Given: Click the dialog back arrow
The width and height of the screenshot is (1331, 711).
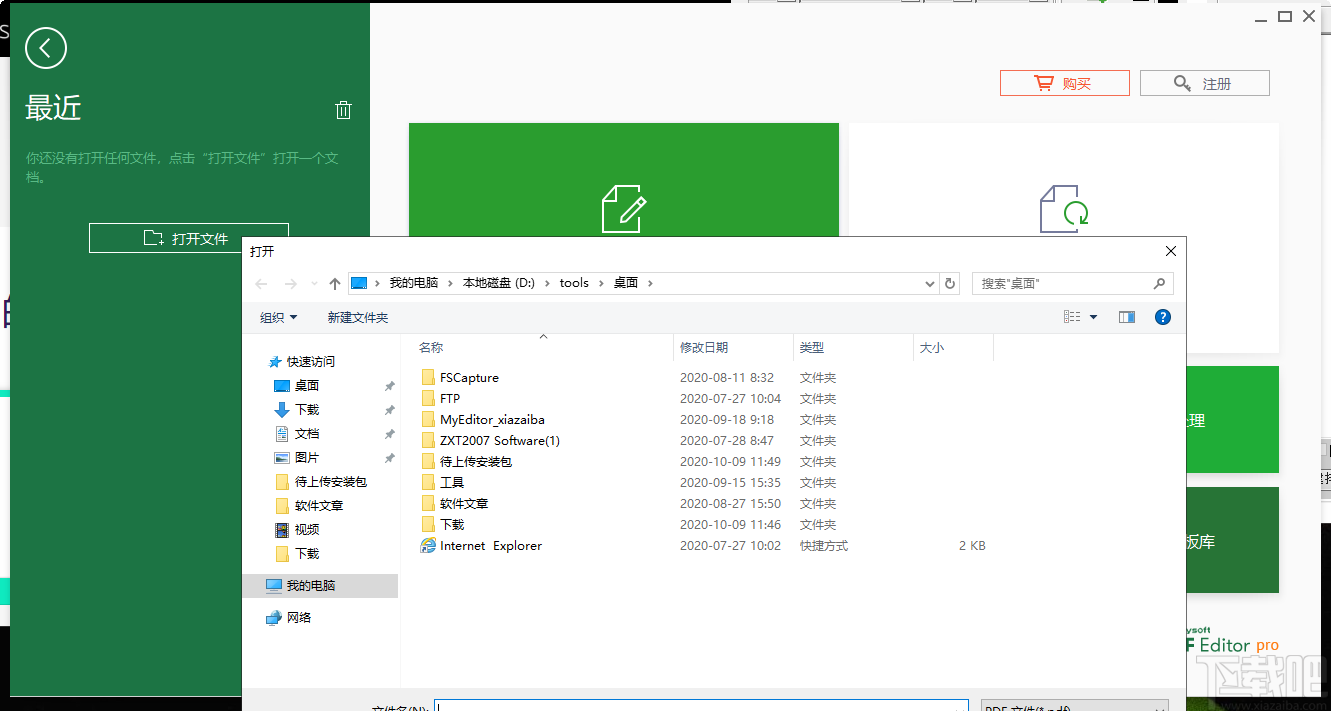Looking at the screenshot, I should pos(262,283).
